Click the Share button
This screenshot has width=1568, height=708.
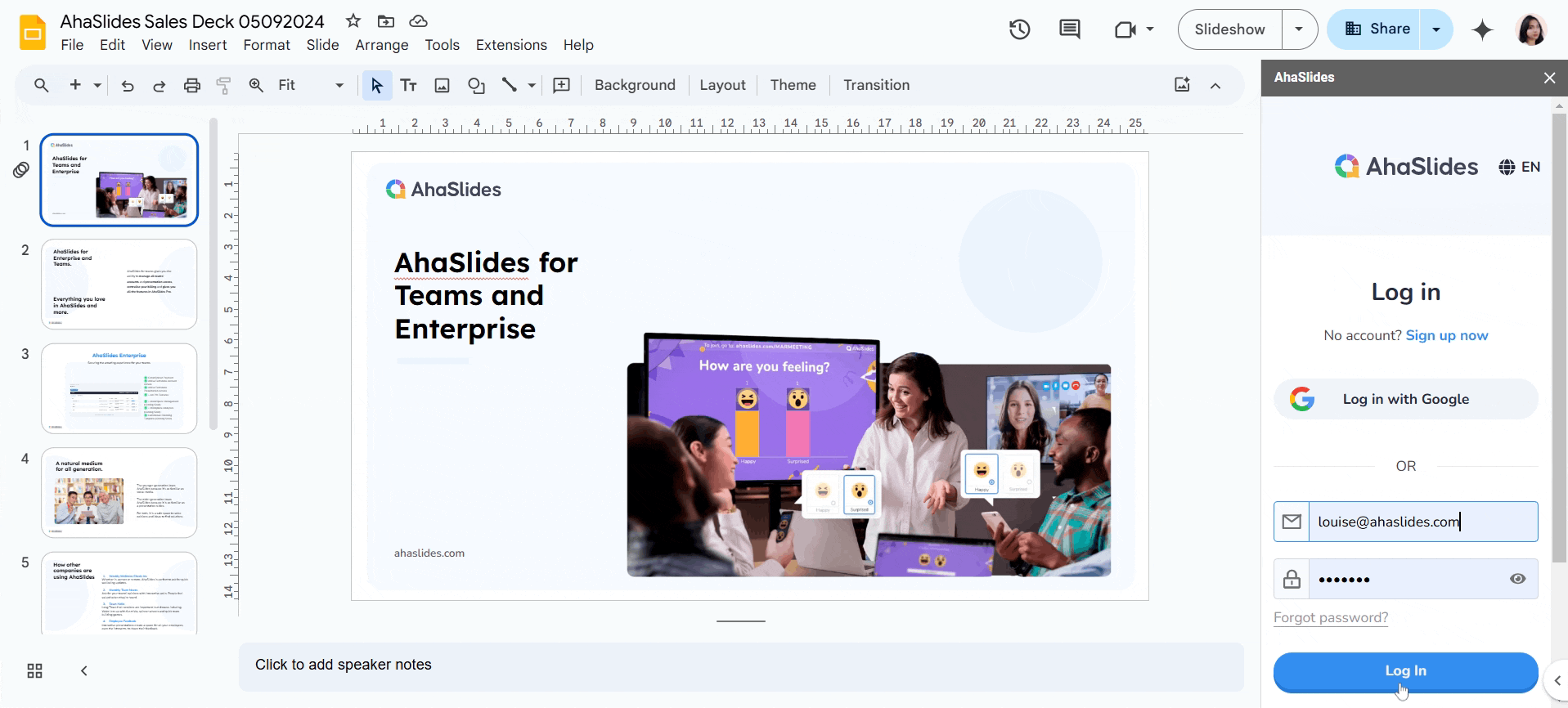pos(1375,29)
